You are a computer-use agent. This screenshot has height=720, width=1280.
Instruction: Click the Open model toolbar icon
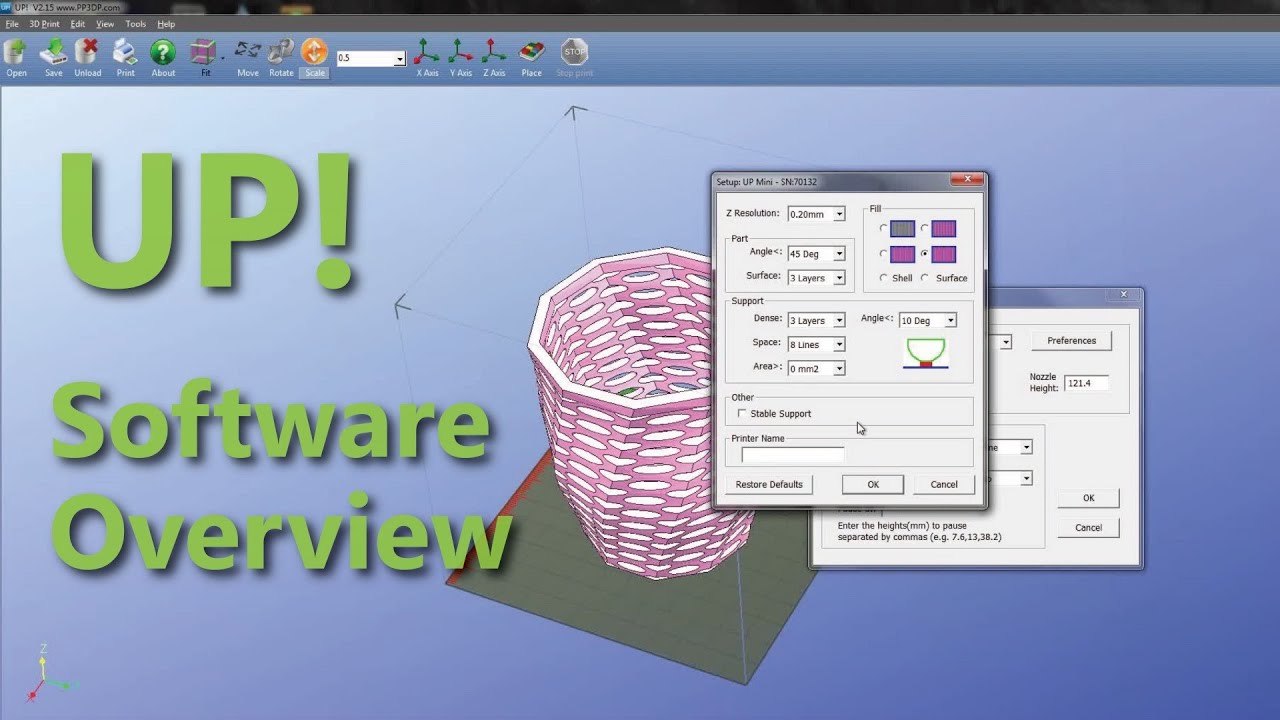coord(16,52)
